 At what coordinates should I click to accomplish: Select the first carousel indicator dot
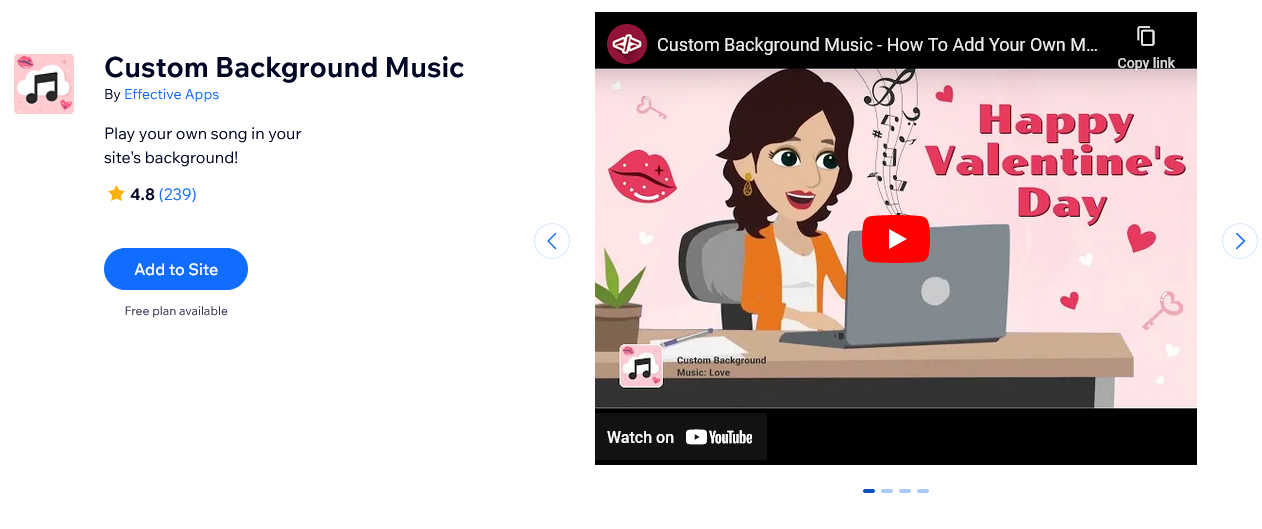tap(869, 491)
